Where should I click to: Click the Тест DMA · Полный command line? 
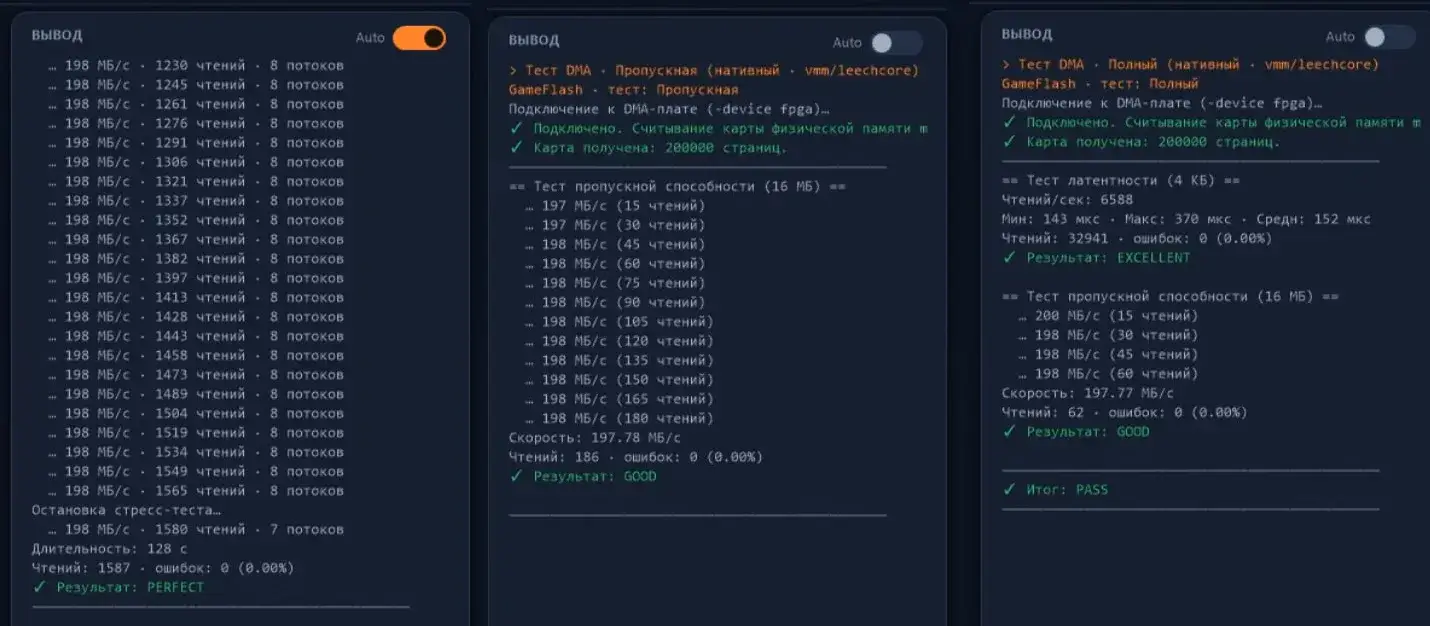click(x=1191, y=64)
